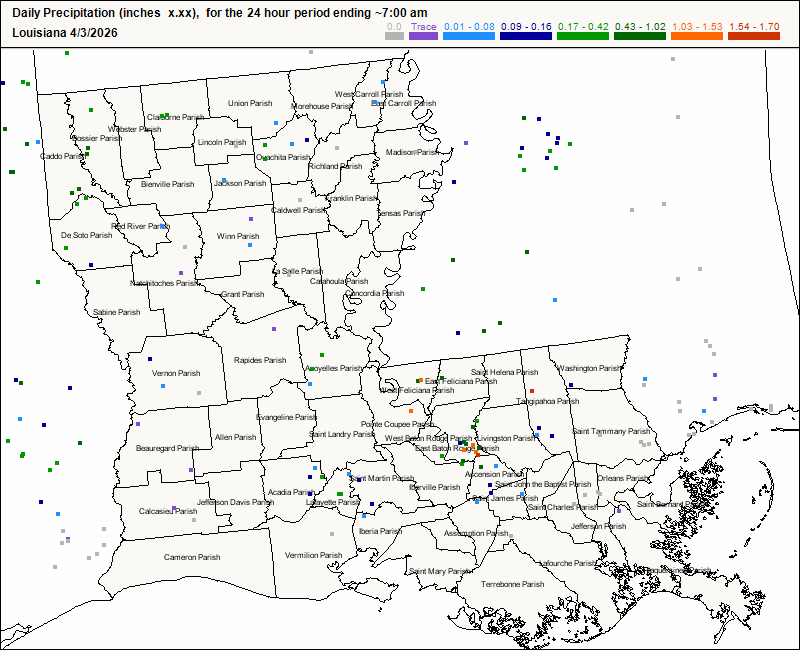The height and width of the screenshot is (650, 800).
Task: Select the Terrebonne Parish label
Action: pyautogui.click(x=512, y=584)
